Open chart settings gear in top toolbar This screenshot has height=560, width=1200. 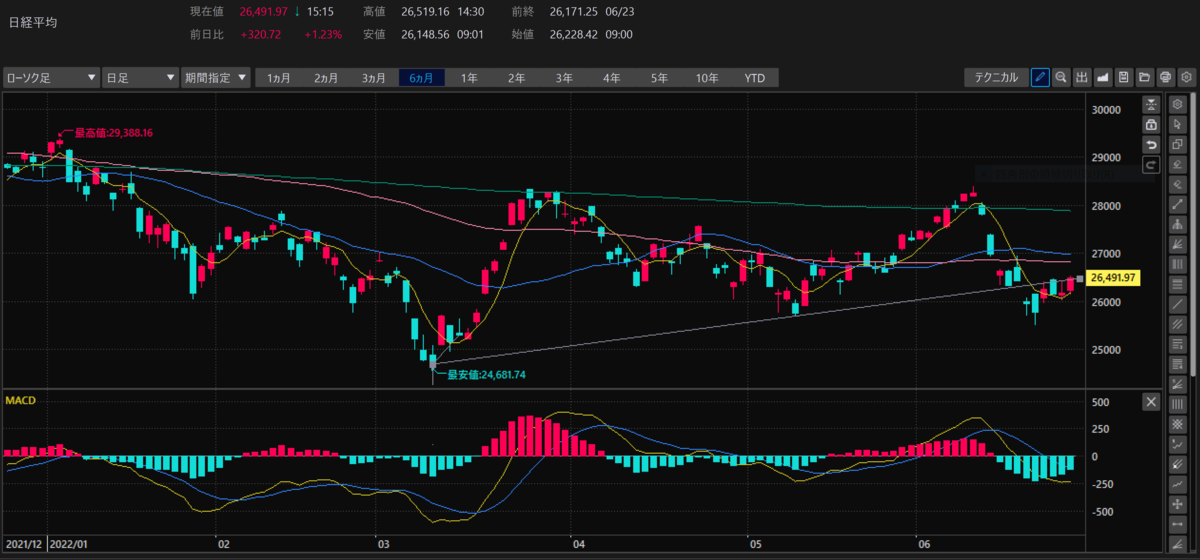[1187, 77]
